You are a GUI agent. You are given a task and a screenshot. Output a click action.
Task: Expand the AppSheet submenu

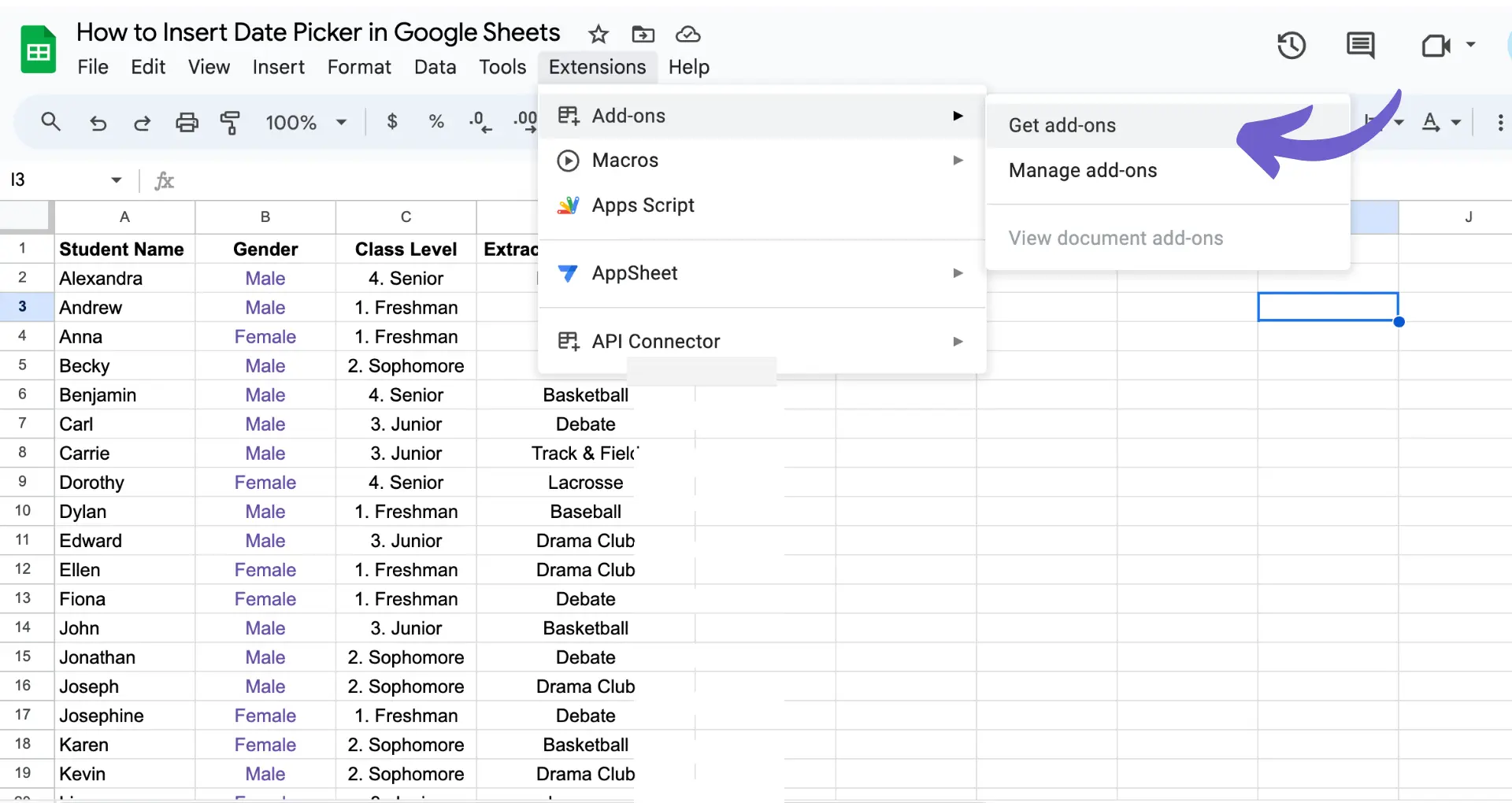(x=762, y=273)
